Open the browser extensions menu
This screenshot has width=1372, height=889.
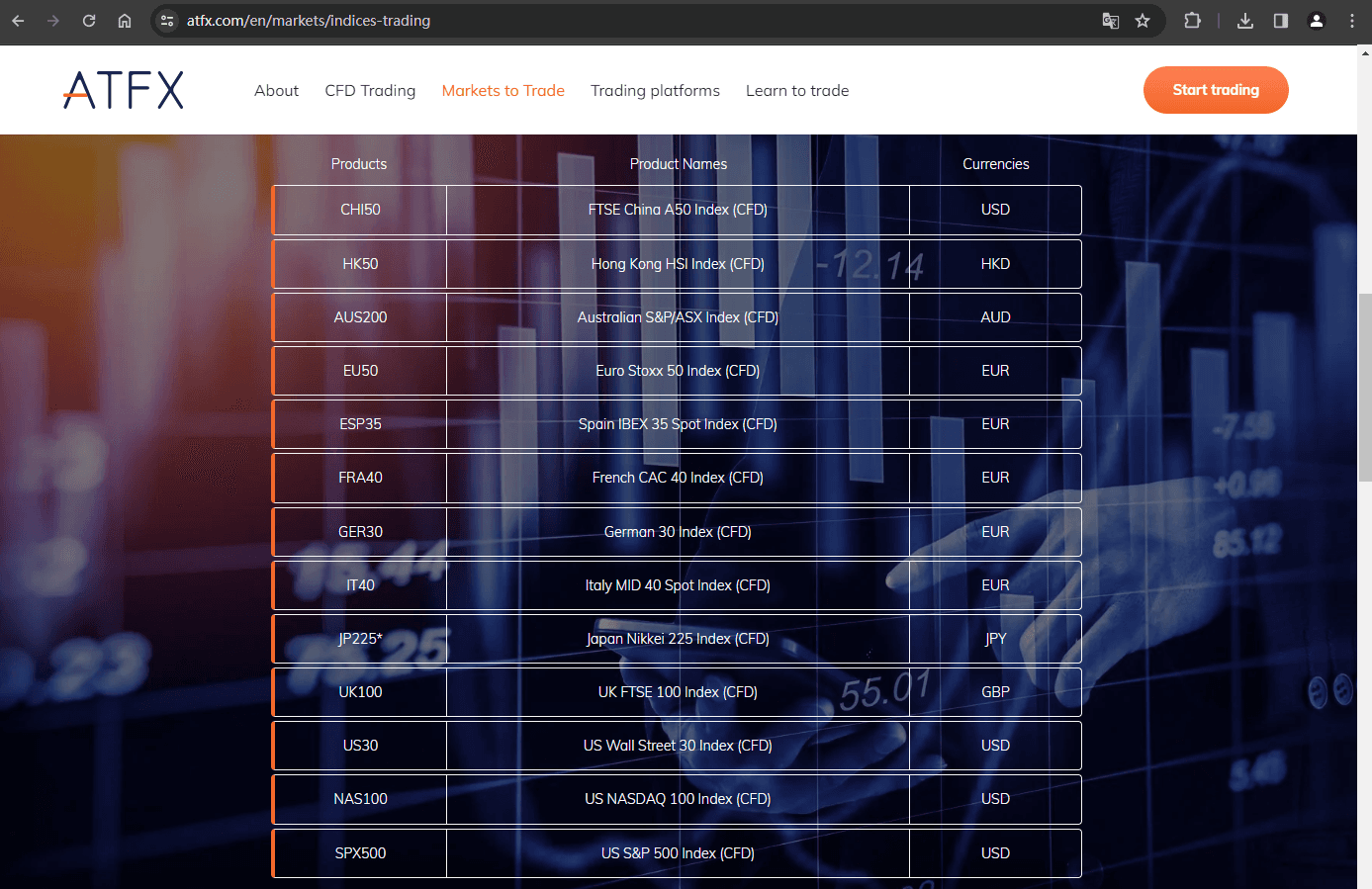(1193, 21)
